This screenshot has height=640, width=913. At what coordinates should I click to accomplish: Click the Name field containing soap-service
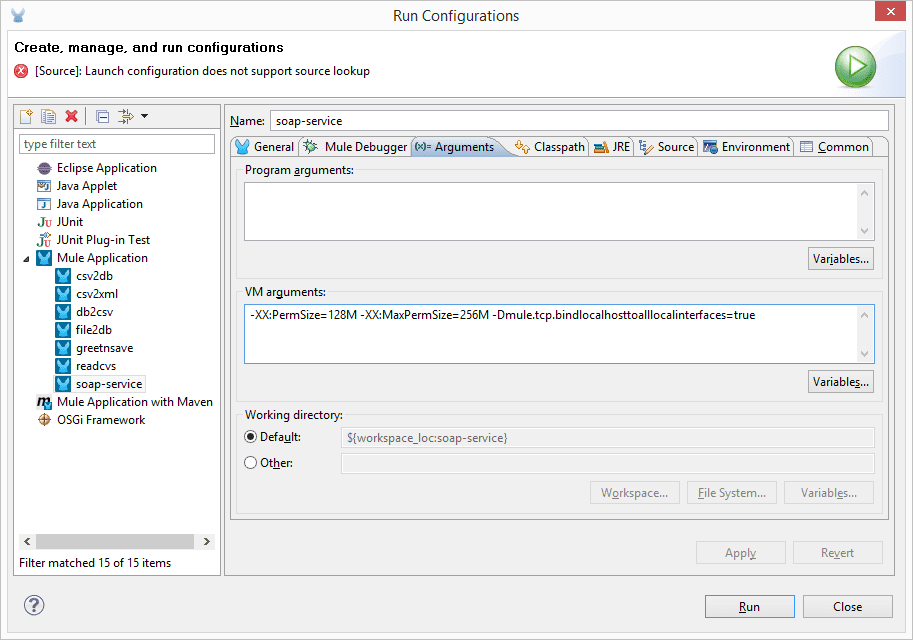pyautogui.click(x=579, y=121)
